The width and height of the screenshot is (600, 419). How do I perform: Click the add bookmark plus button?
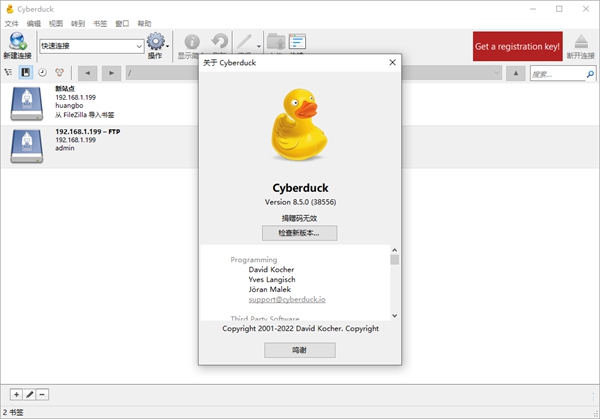point(16,396)
